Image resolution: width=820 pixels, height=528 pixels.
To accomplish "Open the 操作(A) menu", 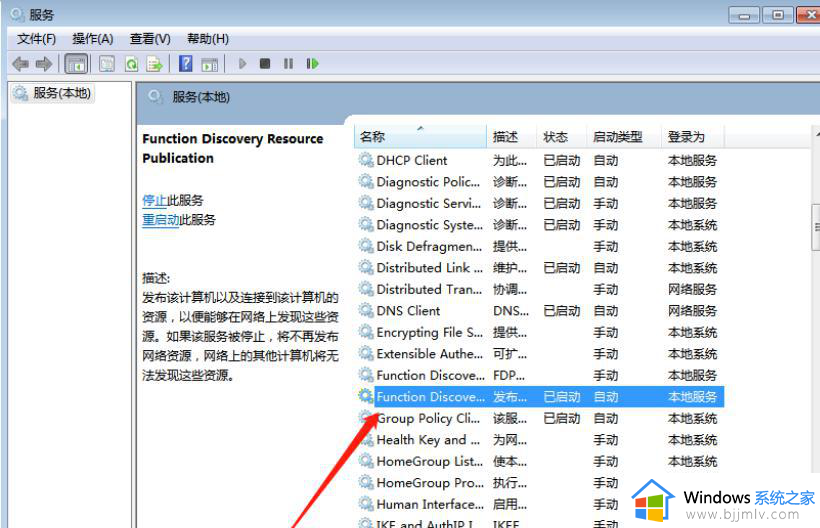I will [93, 39].
